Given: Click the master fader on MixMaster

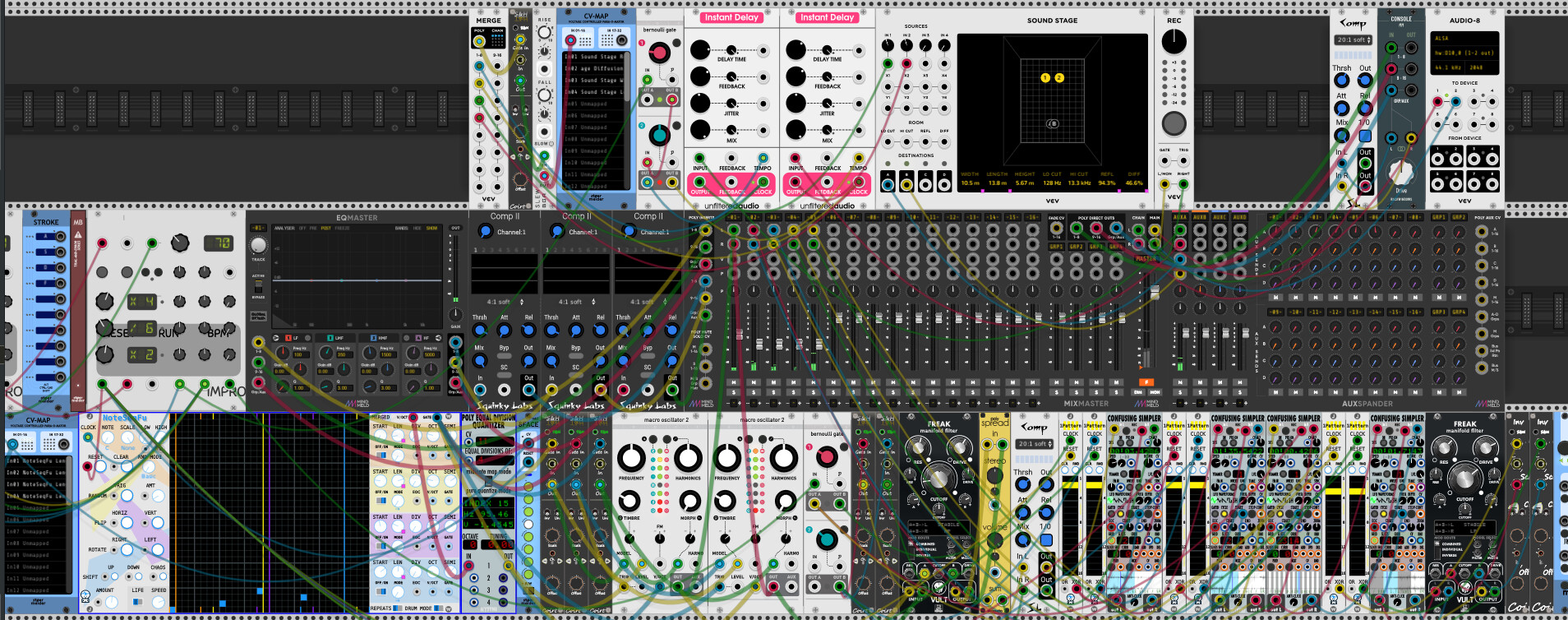Looking at the screenshot, I should (x=1154, y=294).
